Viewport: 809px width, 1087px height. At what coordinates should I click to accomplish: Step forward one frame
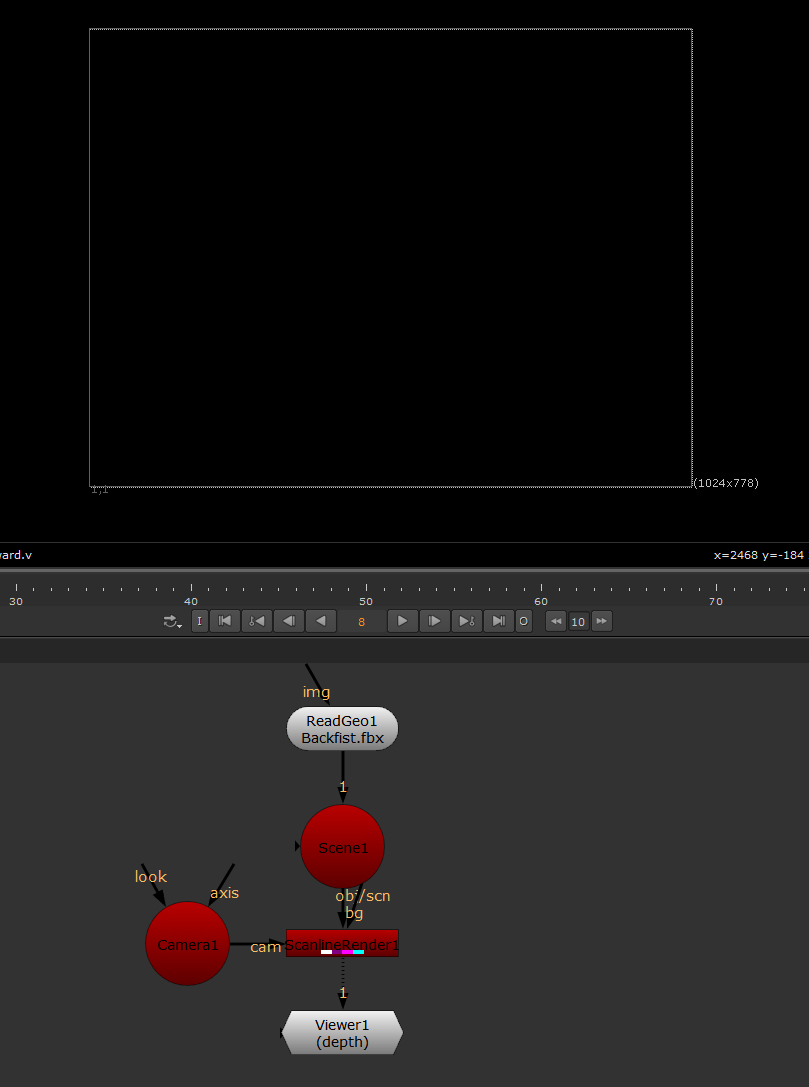[x=434, y=621]
